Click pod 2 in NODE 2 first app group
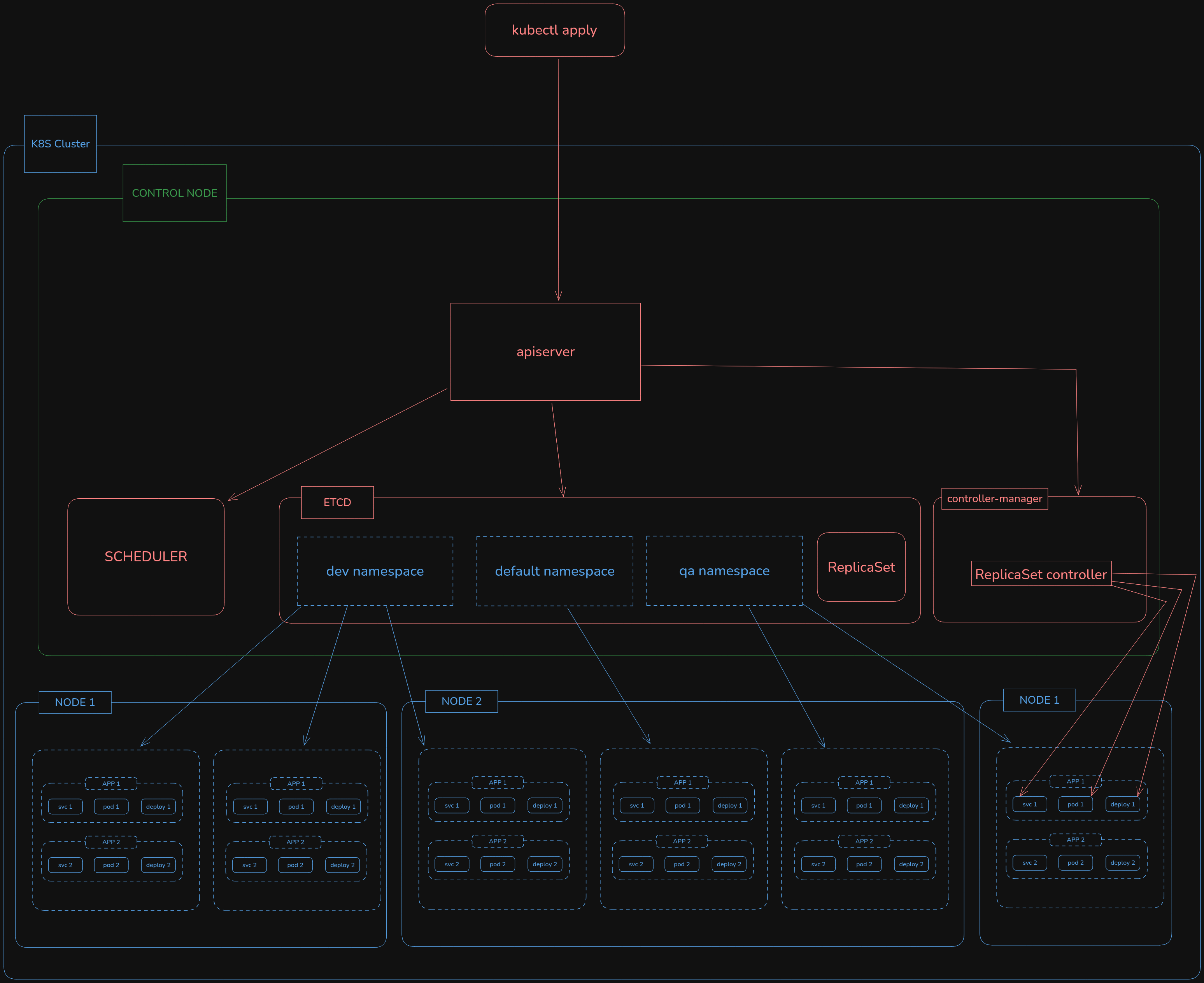This screenshot has height=983, width=1204. tap(497, 864)
